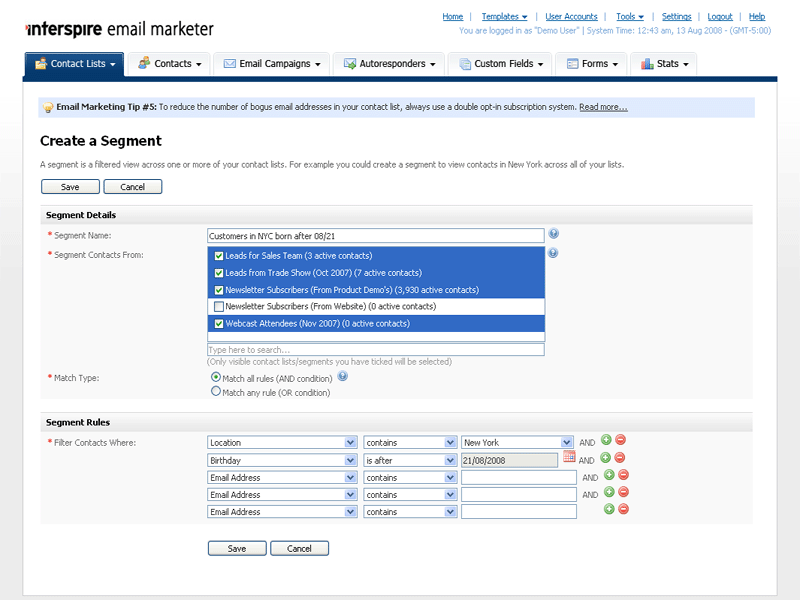
Task: Remove the Location filter rule
Action: (620, 440)
